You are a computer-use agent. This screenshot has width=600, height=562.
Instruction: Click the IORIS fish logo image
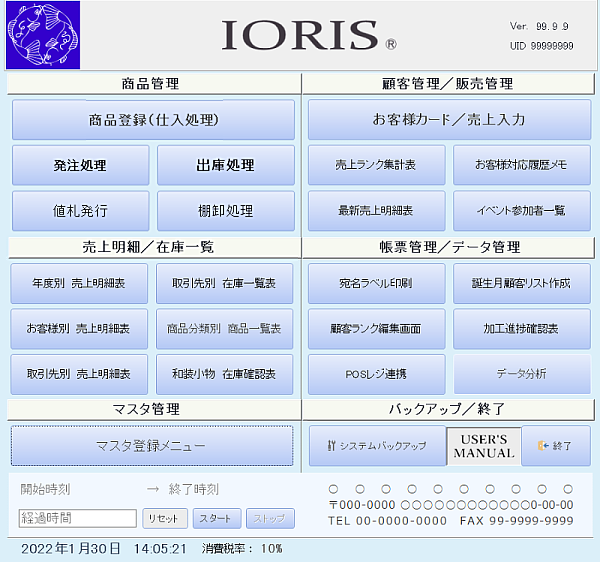(x=43, y=35)
